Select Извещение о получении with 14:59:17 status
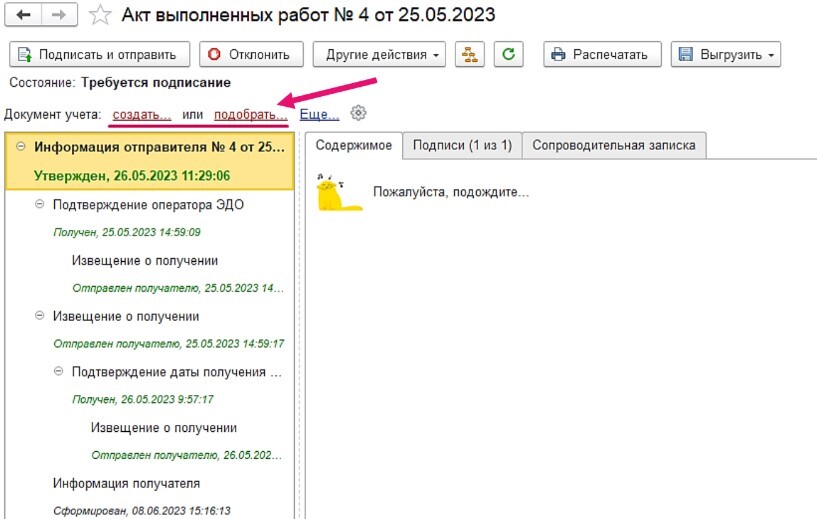This screenshot has height=519, width=817. click(126, 316)
